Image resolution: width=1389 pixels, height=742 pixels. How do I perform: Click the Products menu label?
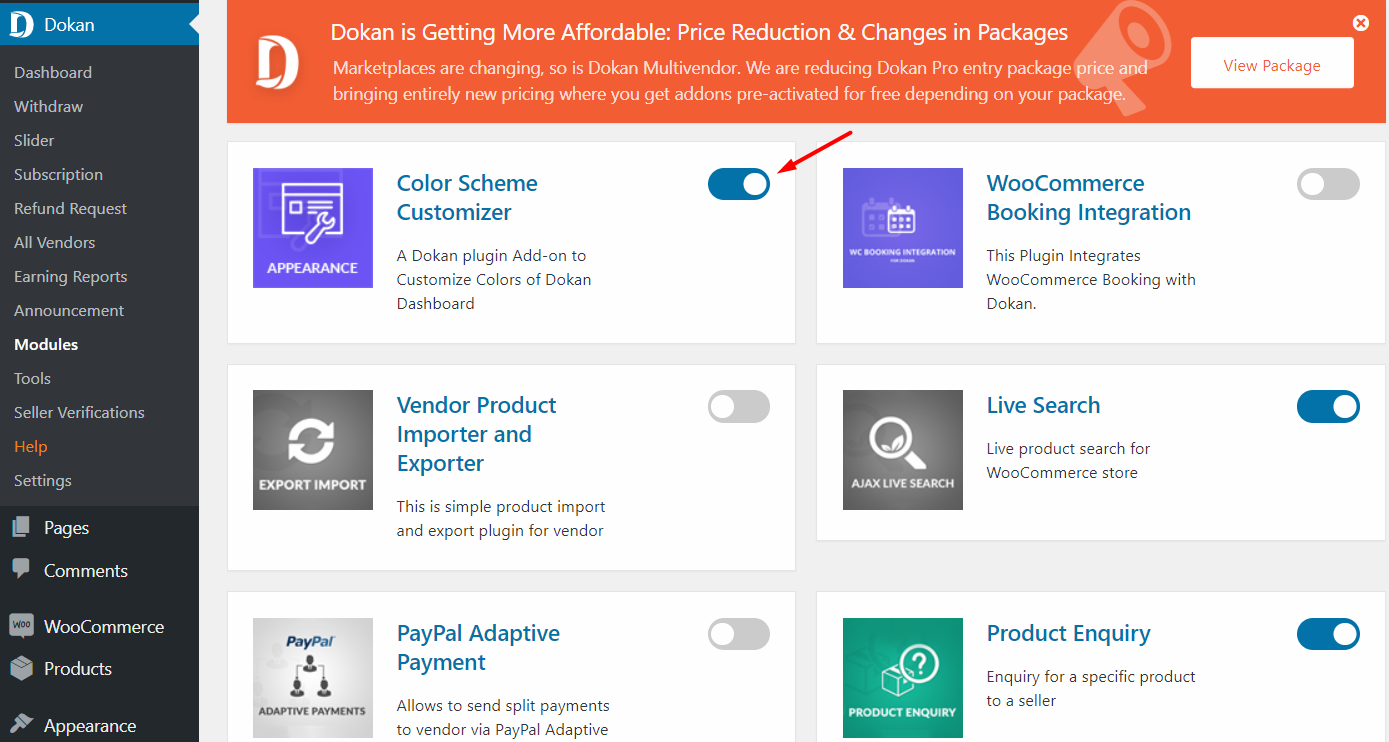point(78,668)
